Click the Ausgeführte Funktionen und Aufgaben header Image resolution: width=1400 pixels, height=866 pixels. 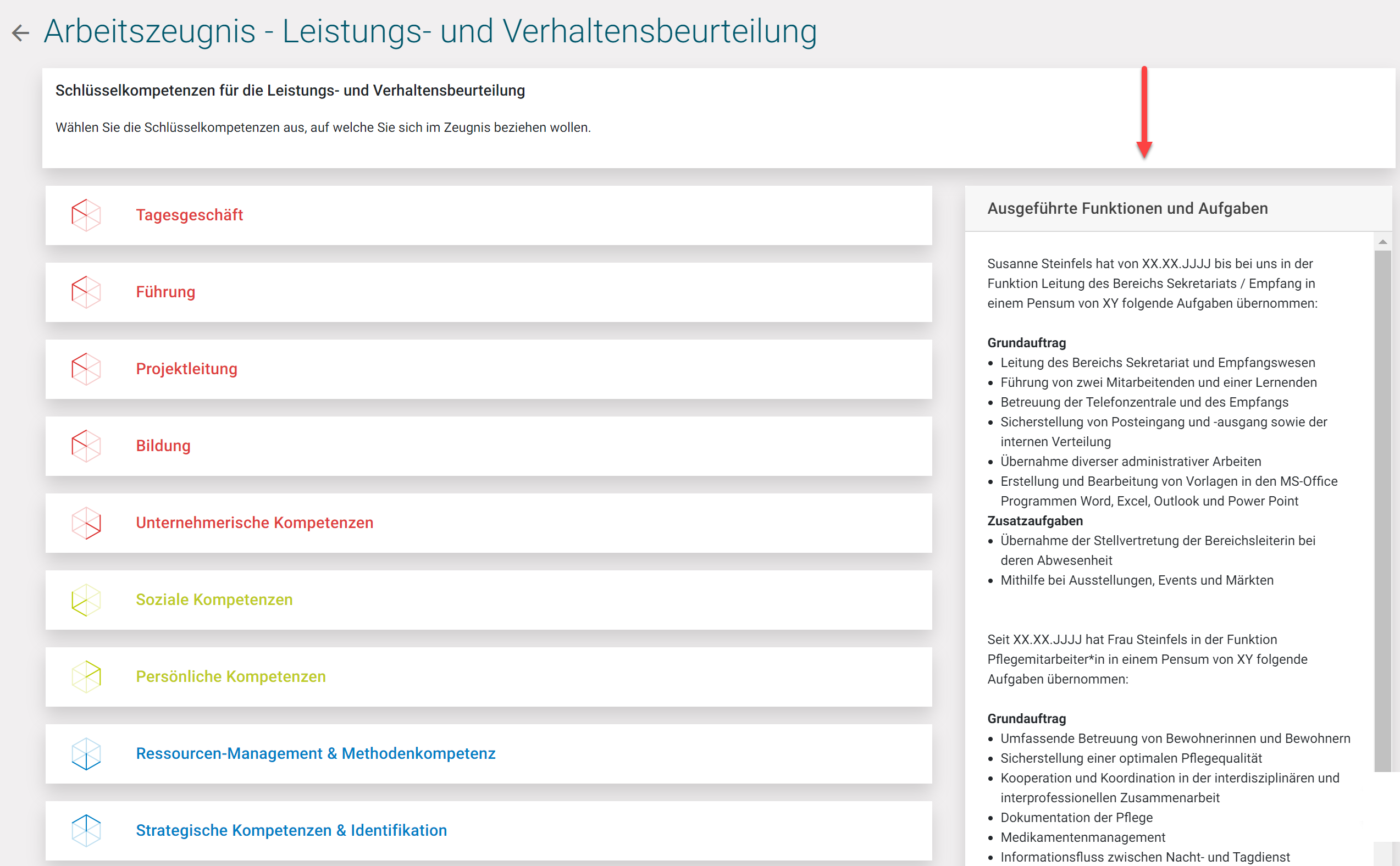click(x=1127, y=208)
